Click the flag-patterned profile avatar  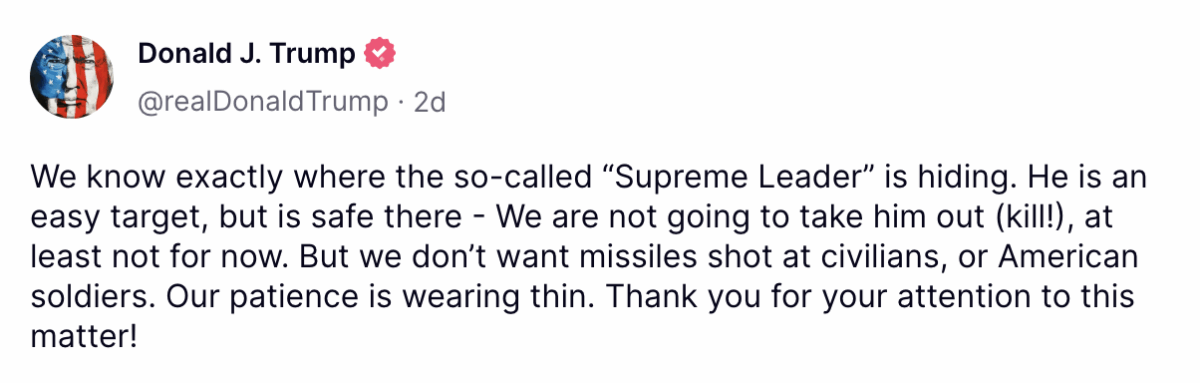pyautogui.click(x=73, y=77)
